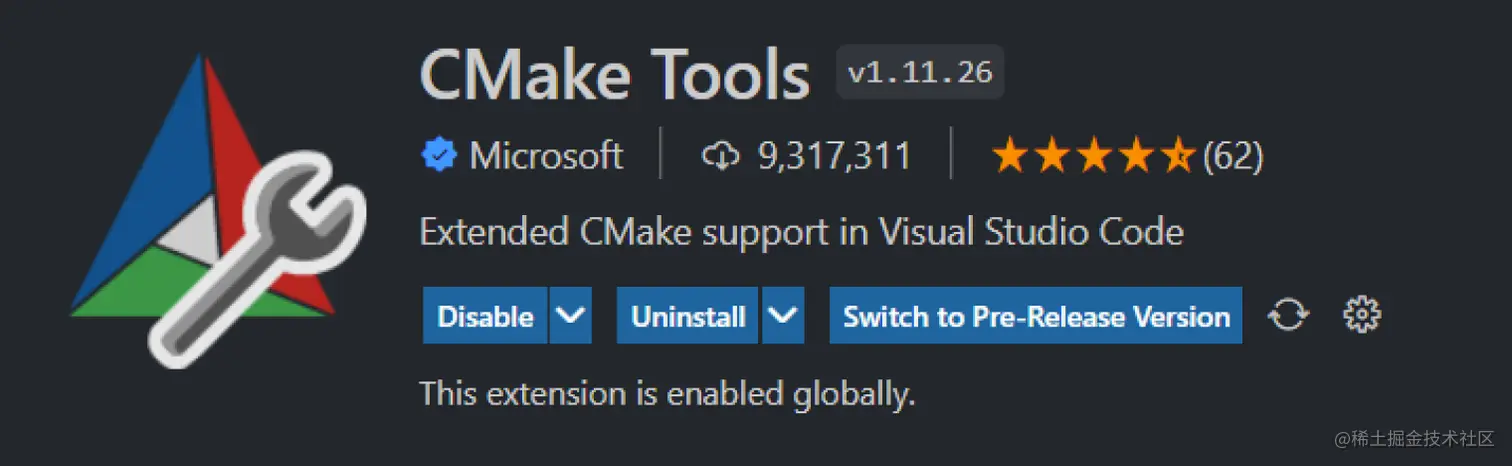Screen dimensions: 1512x466
Task: Click the first orange rating star
Action: [x=1010, y=156]
